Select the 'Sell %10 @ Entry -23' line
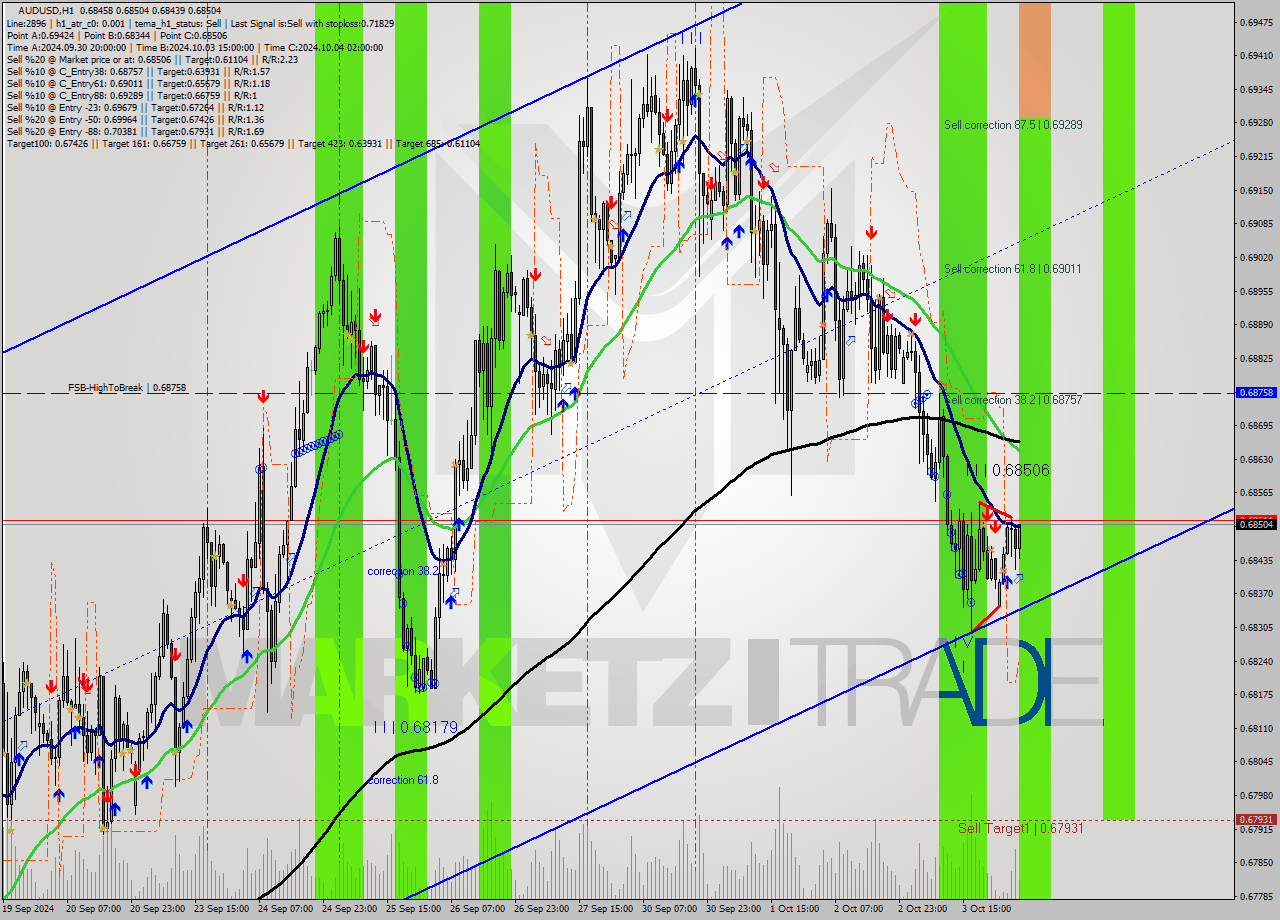 [x=135, y=107]
